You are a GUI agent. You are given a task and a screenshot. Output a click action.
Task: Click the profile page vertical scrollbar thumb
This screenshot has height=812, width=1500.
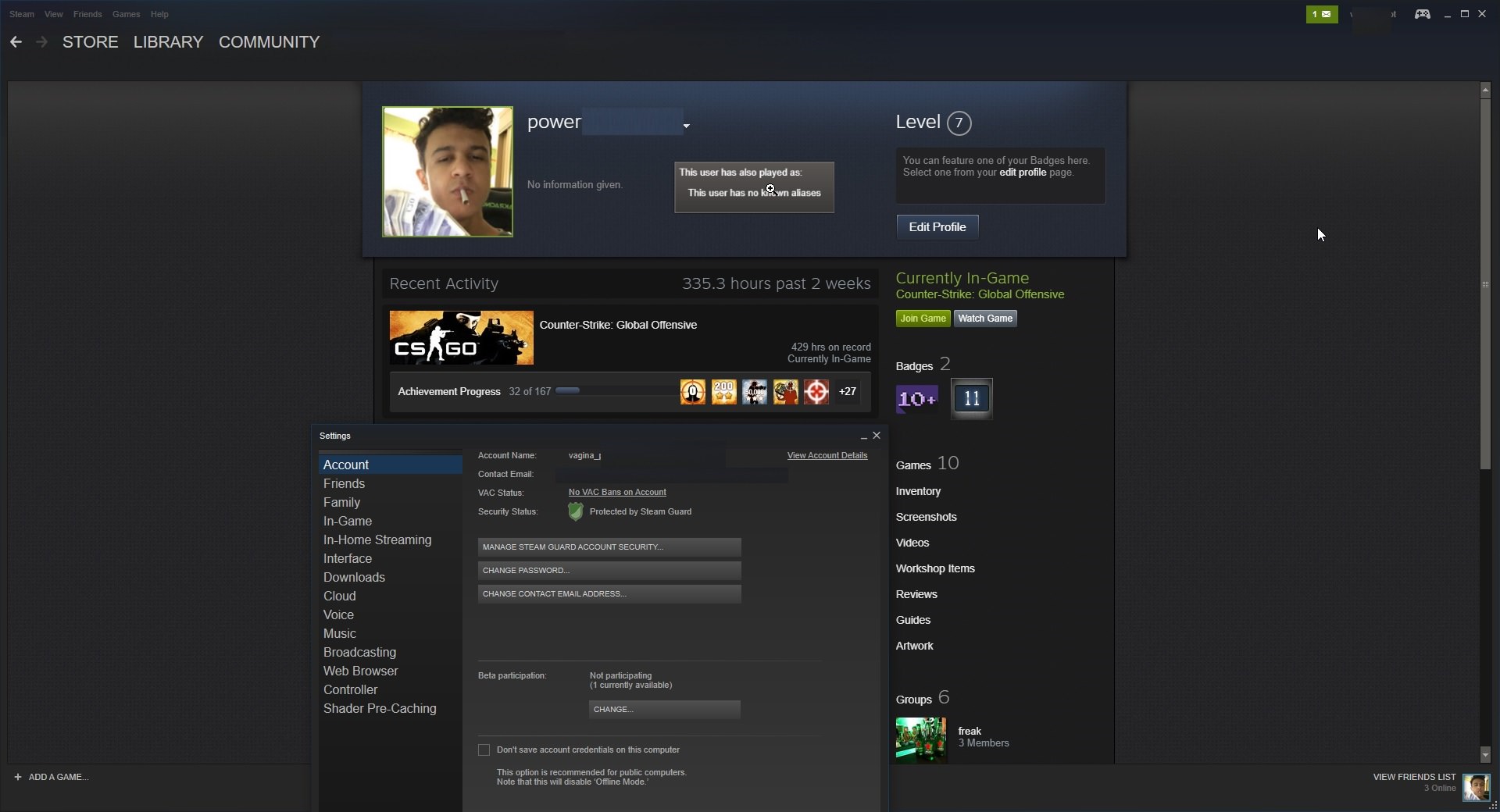click(1485, 283)
